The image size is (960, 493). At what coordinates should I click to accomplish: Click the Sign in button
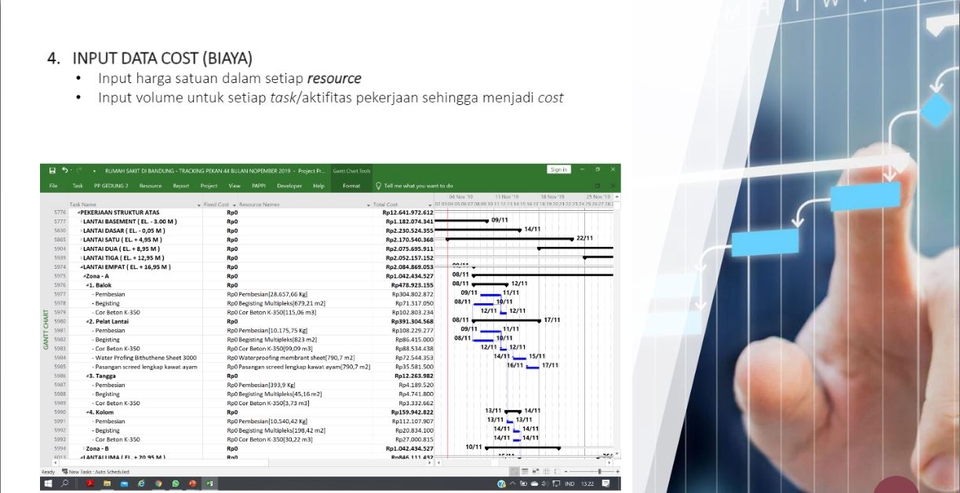[x=558, y=170]
